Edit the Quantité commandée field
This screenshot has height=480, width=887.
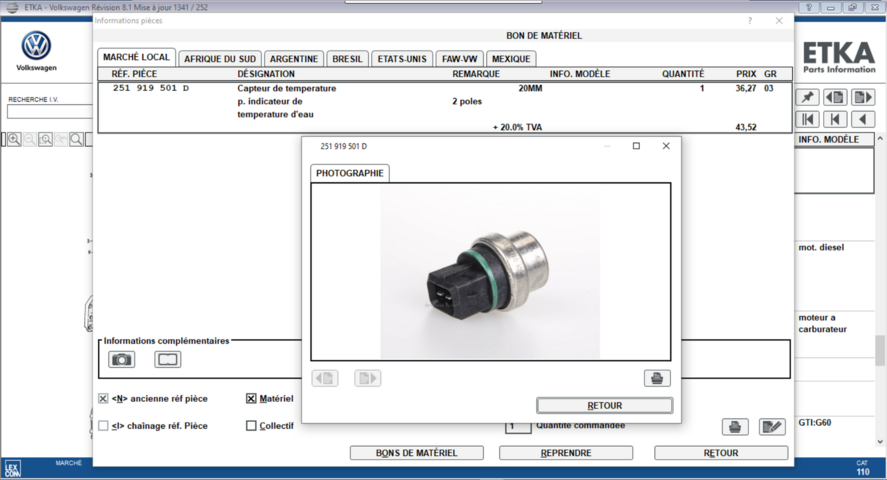pos(518,426)
